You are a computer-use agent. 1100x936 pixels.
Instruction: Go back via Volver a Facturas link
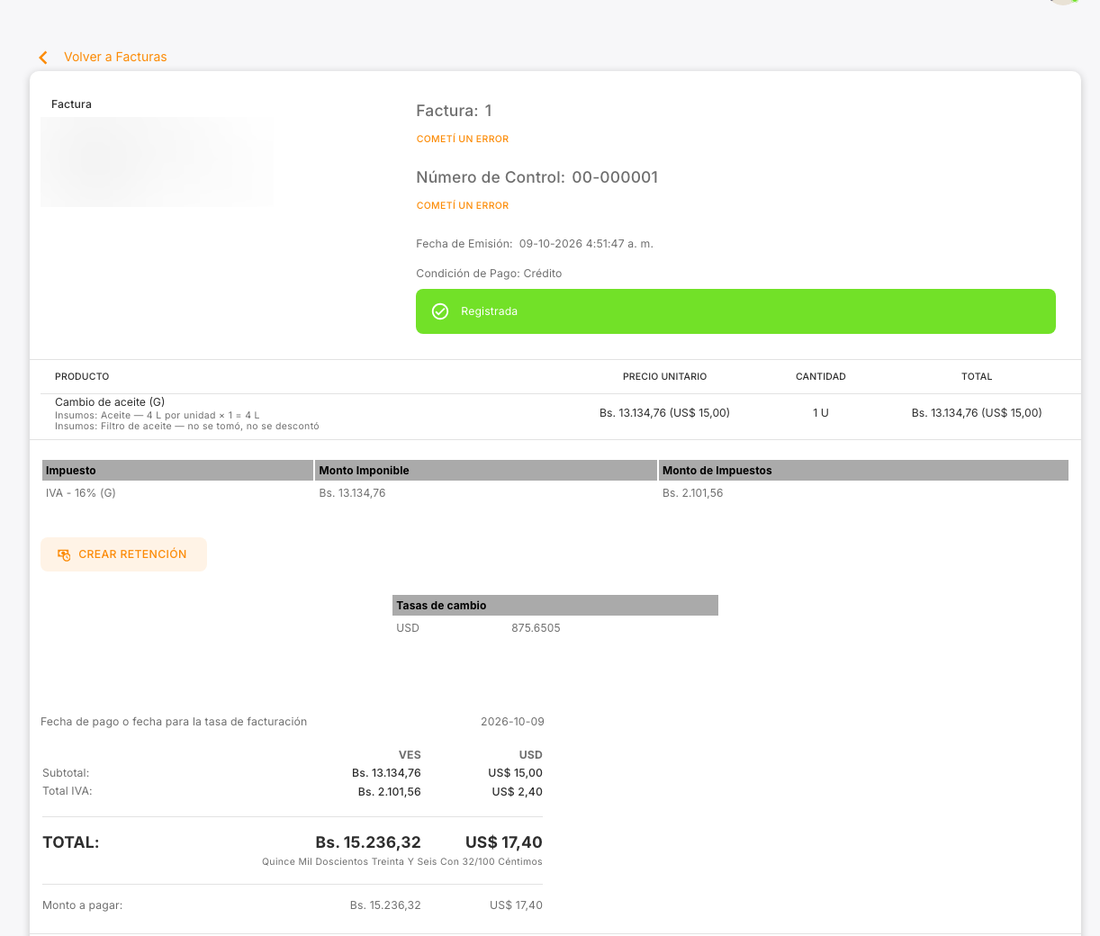115,57
